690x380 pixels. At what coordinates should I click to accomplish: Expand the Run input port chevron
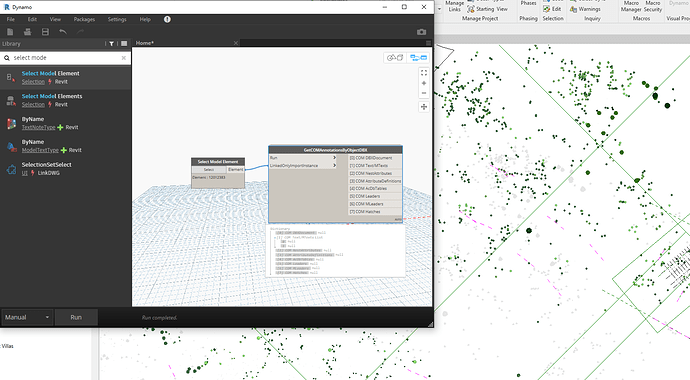(334, 157)
